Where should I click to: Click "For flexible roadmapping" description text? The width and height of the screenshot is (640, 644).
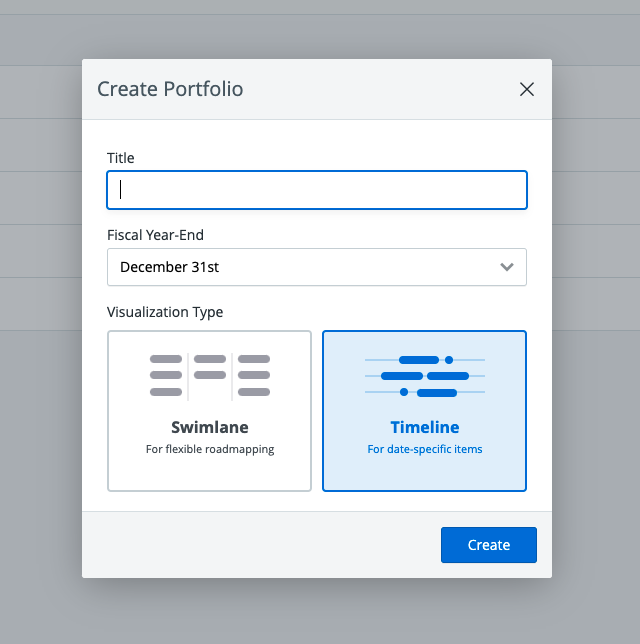[x=210, y=449]
